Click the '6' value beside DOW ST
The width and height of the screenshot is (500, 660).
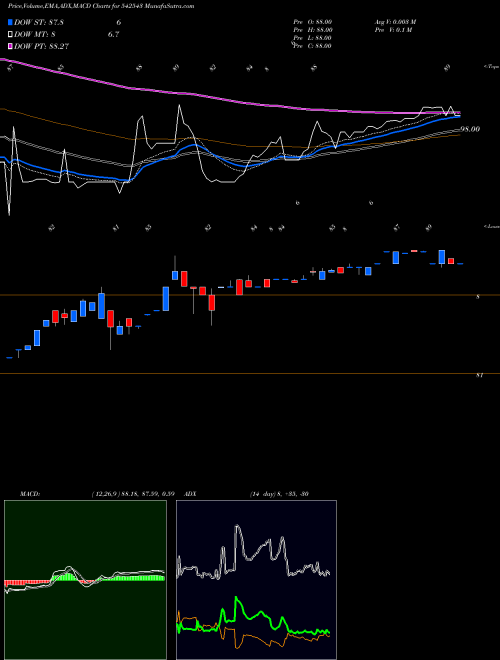point(119,23)
